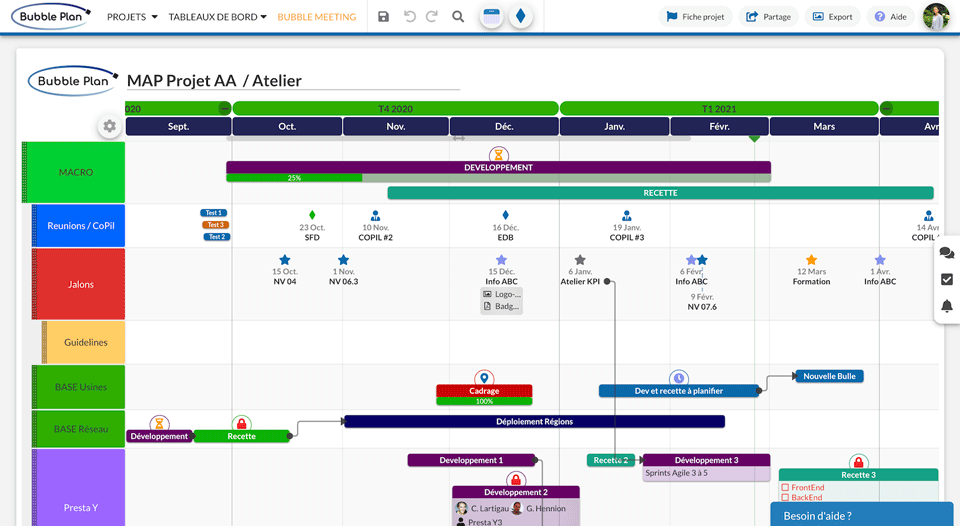Undo the last action
The height and width of the screenshot is (526, 960).
pyautogui.click(x=410, y=17)
